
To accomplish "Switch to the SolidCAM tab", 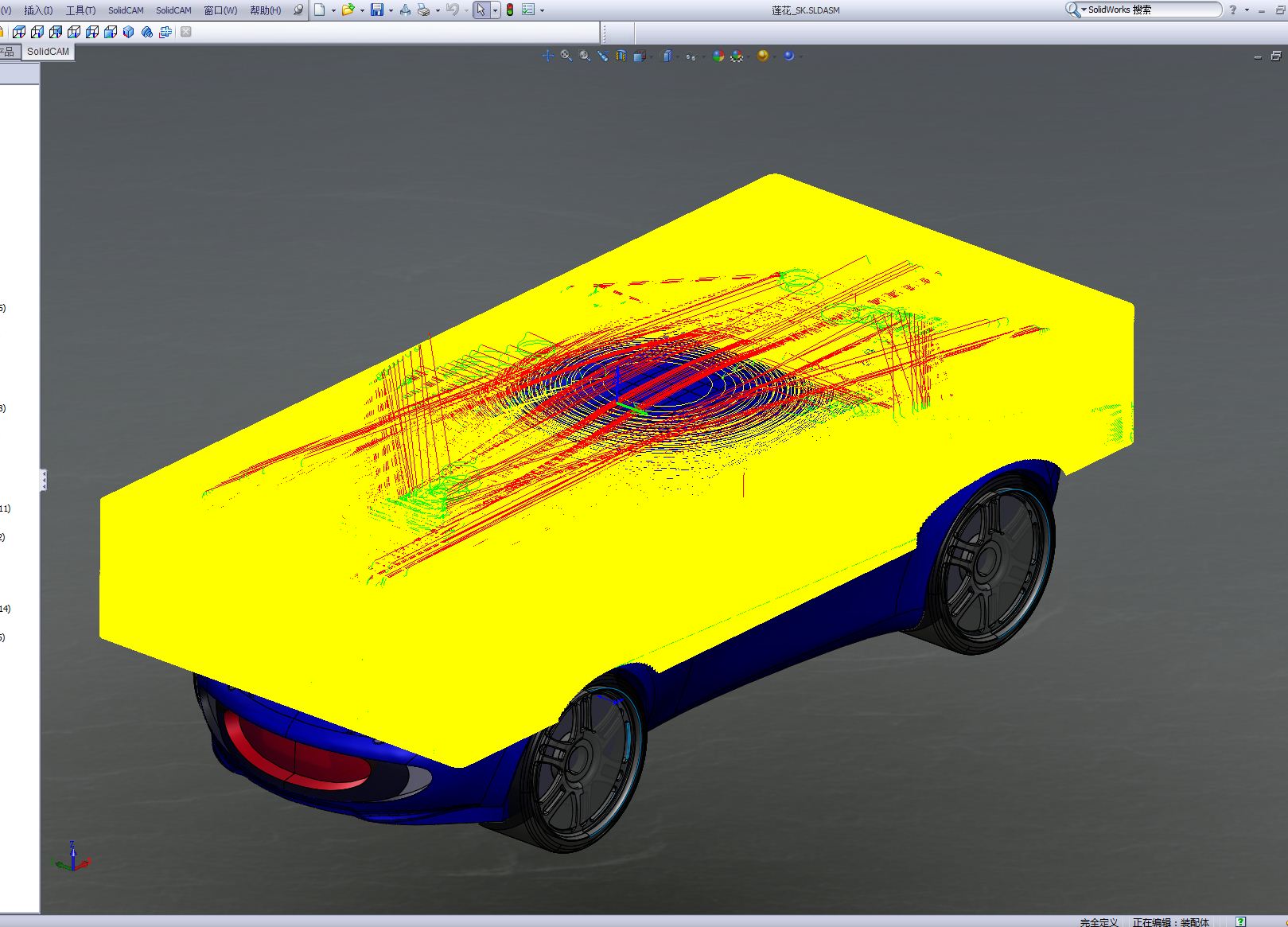I will (x=48, y=51).
